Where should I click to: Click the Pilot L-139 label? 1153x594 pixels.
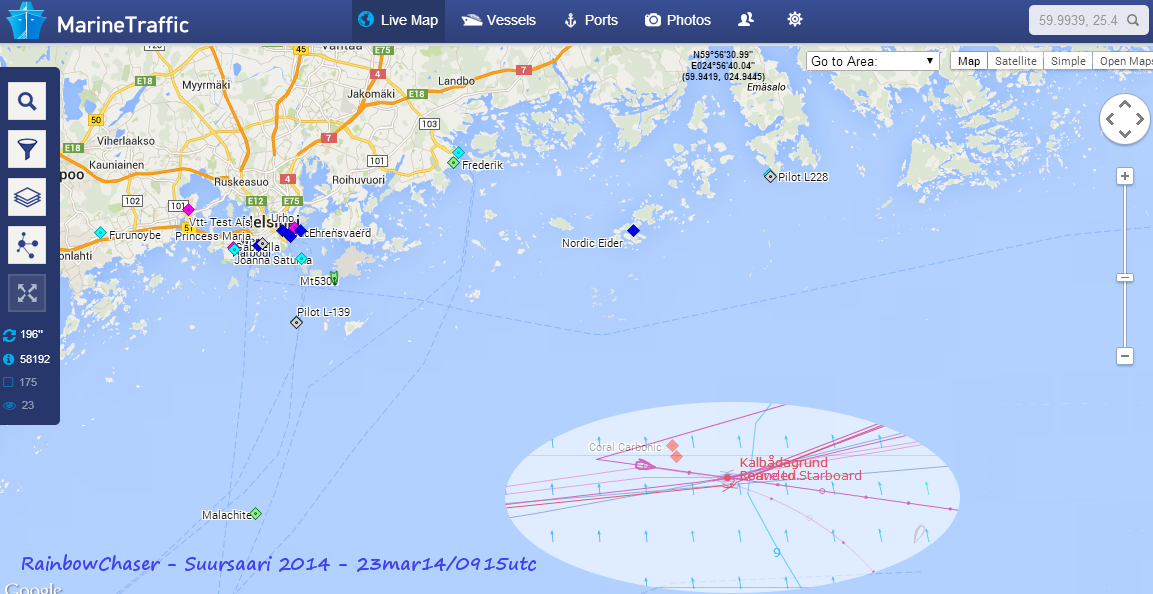[x=324, y=312]
